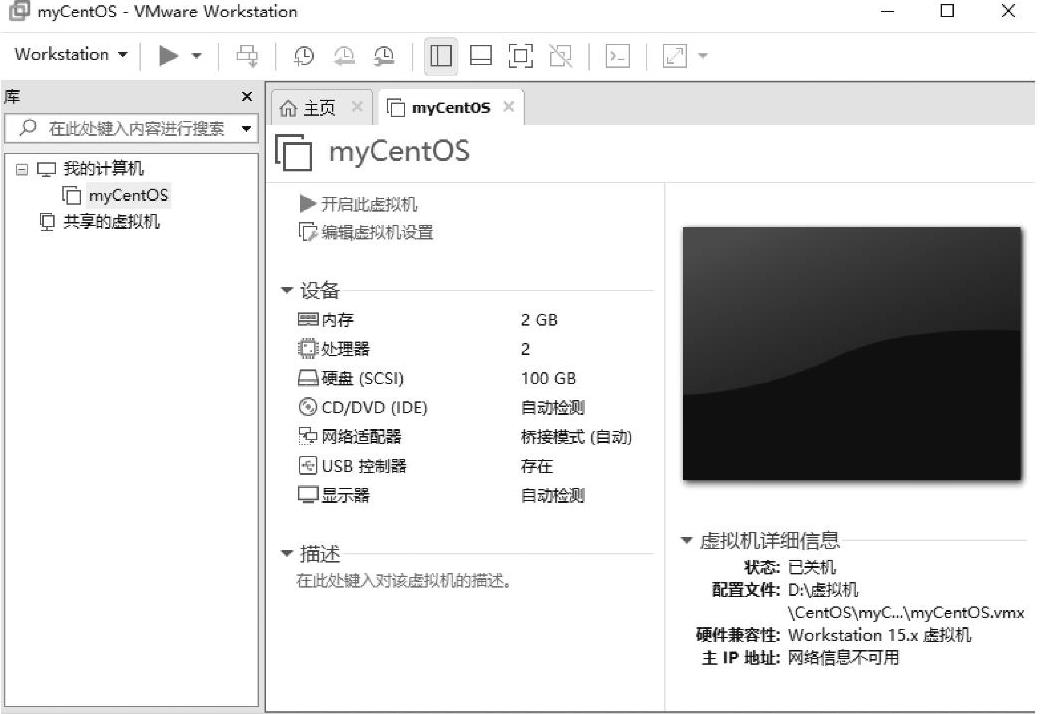Minimize the VMware Workstation window

(887, 11)
